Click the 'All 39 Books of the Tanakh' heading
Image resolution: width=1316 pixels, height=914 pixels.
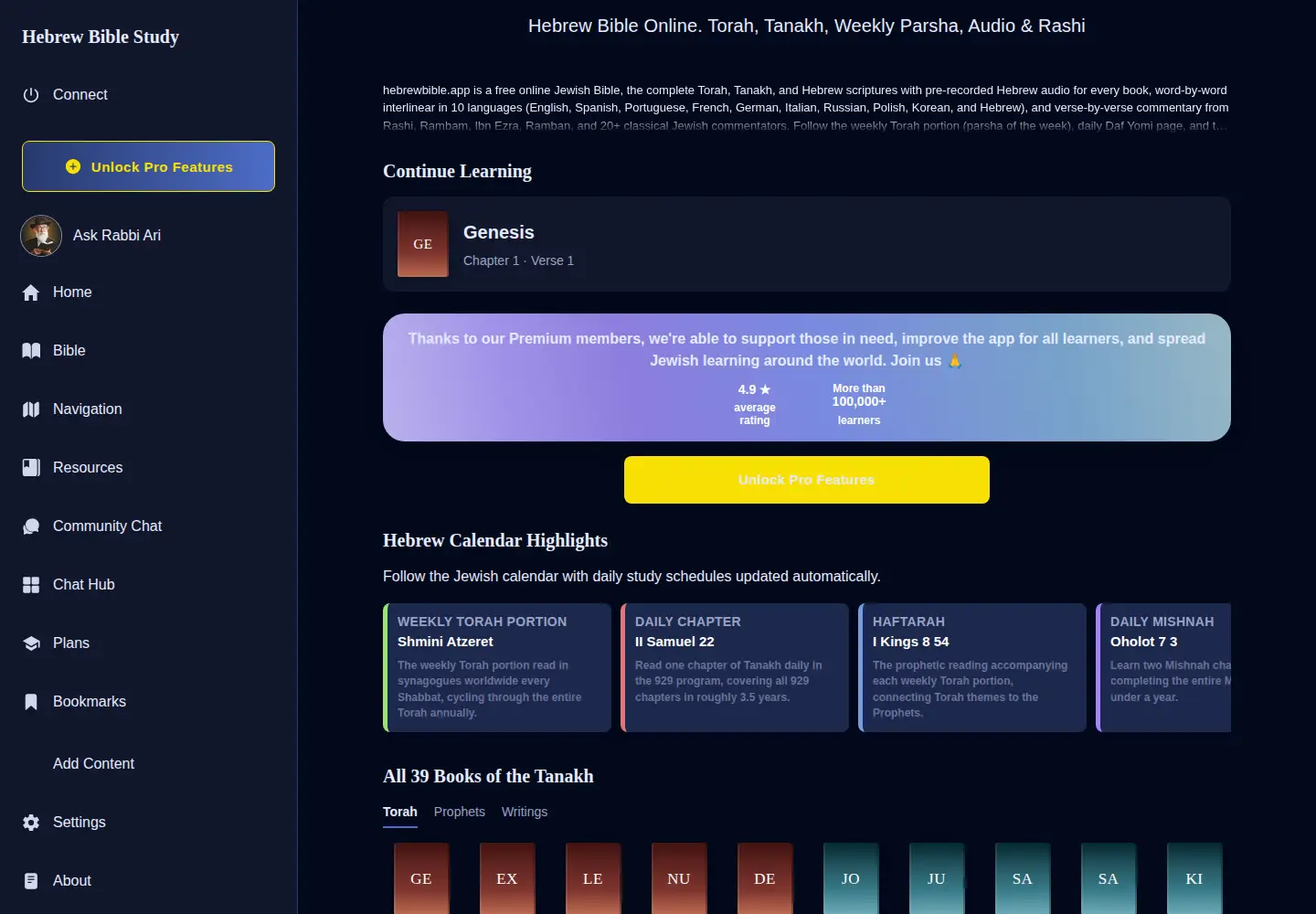point(488,776)
